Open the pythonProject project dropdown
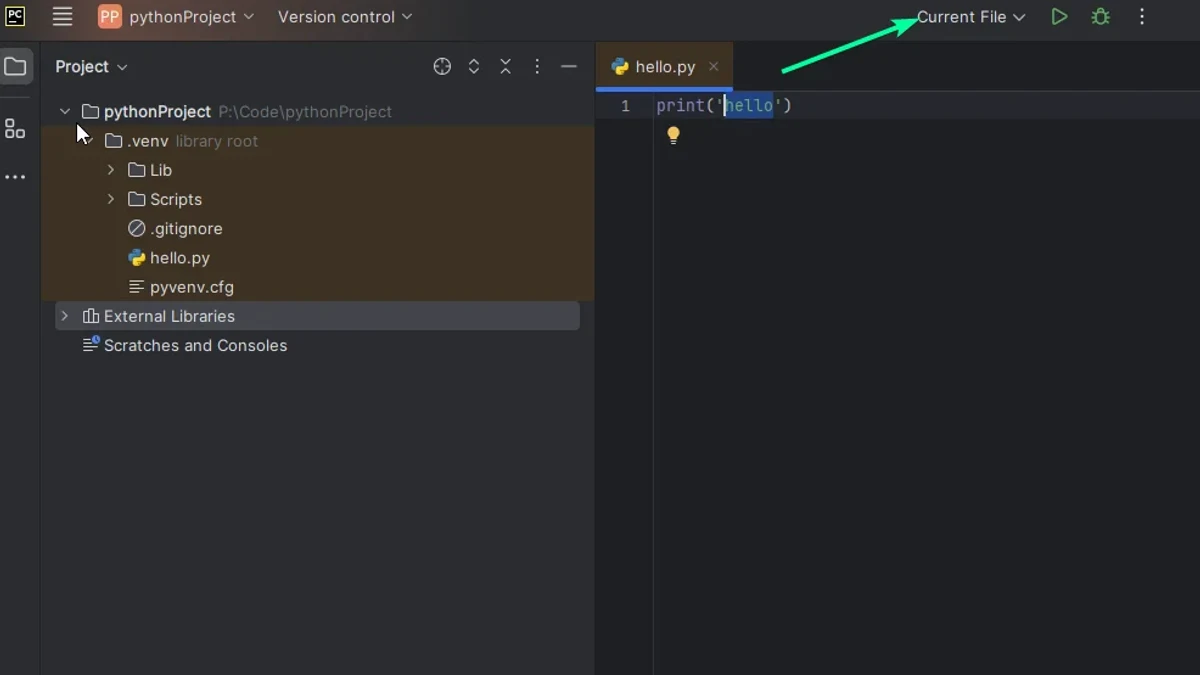Screen dimensions: 1200x675 (x=191, y=17)
